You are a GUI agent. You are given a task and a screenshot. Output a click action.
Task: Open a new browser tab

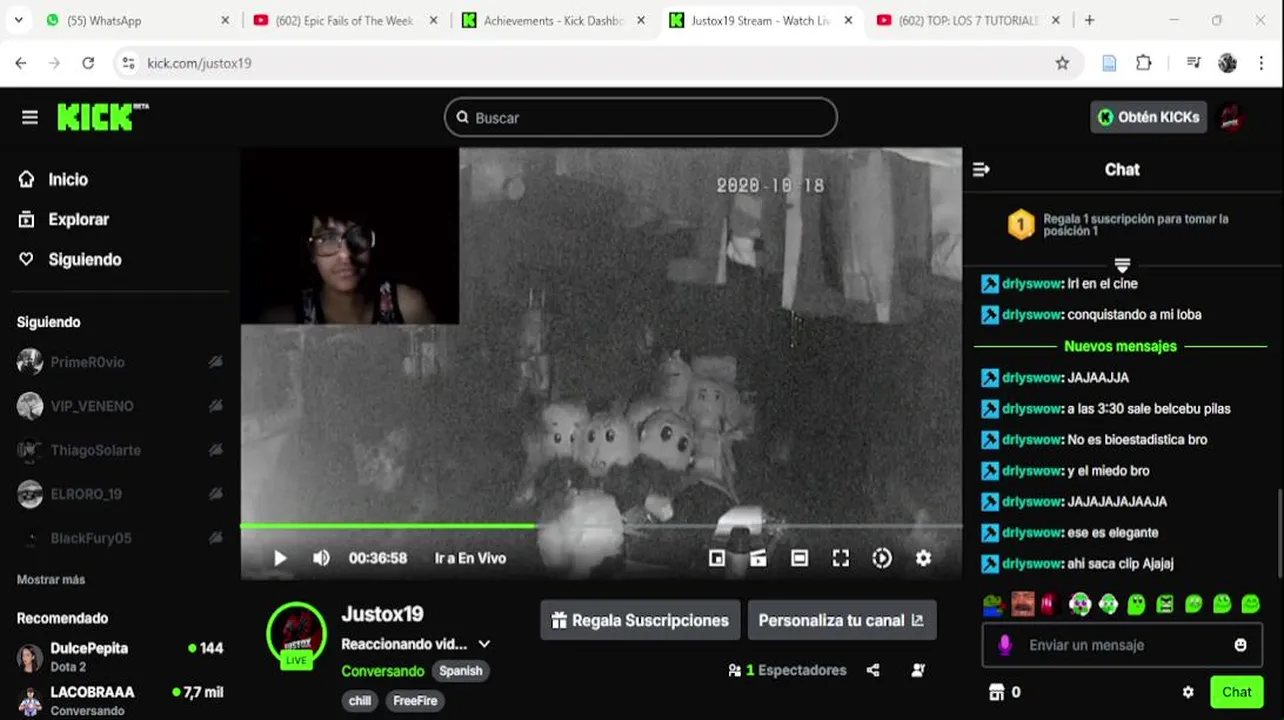tap(1089, 20)
